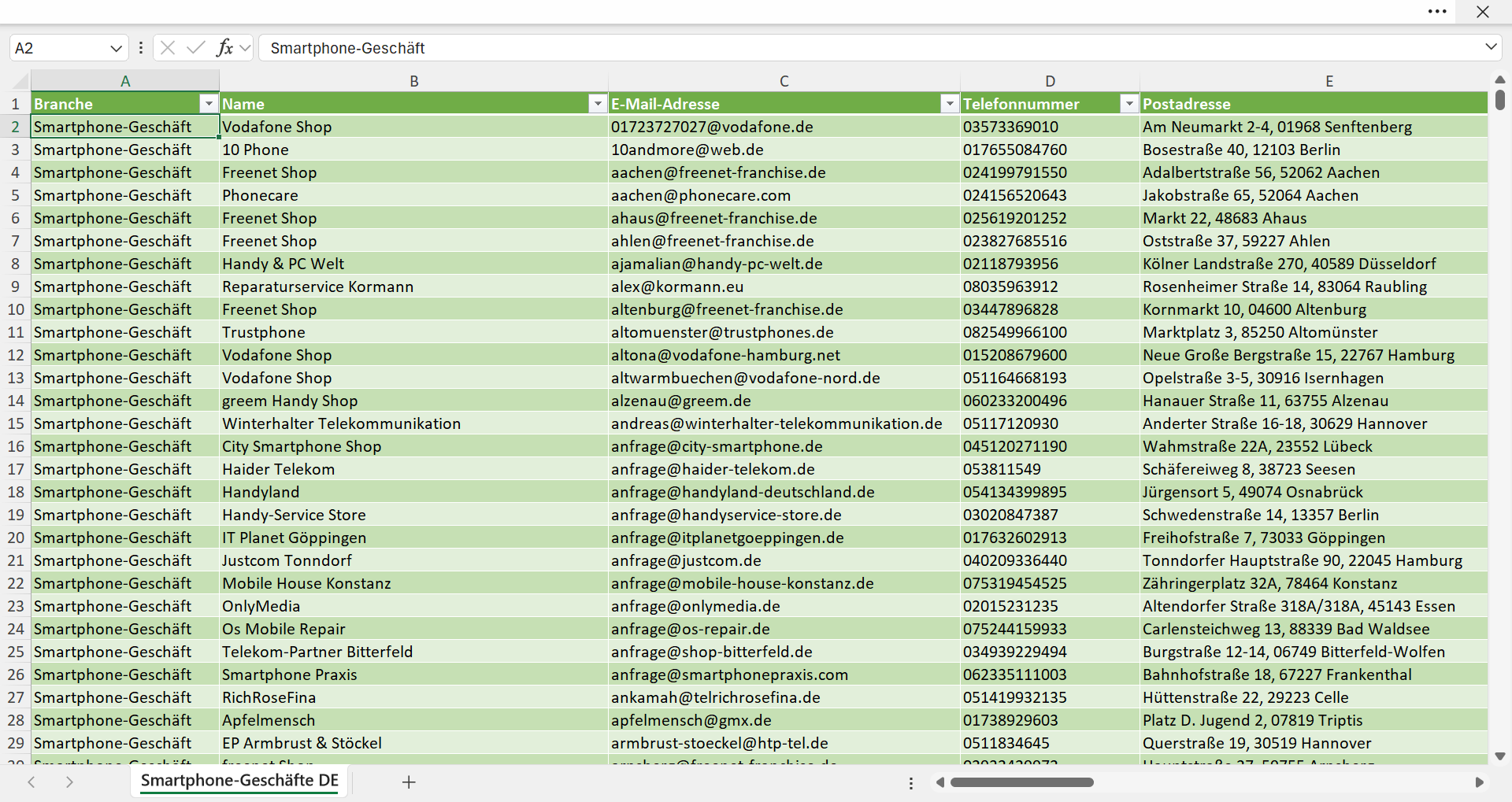1512x802 pixels.
Task: Click the horizontal scrollbar thumb
Action: click(1022, 782)
